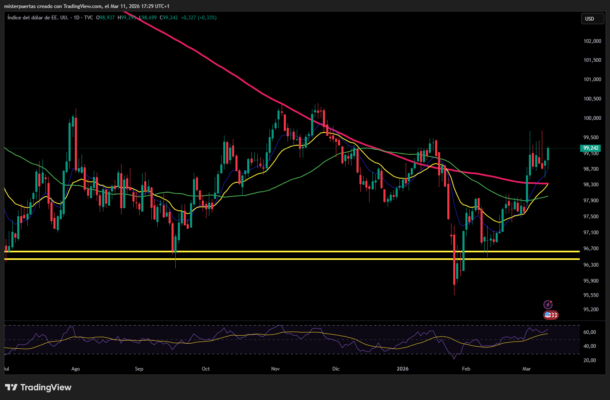Click the Oct label on time axis

click(x=207, y=368)
